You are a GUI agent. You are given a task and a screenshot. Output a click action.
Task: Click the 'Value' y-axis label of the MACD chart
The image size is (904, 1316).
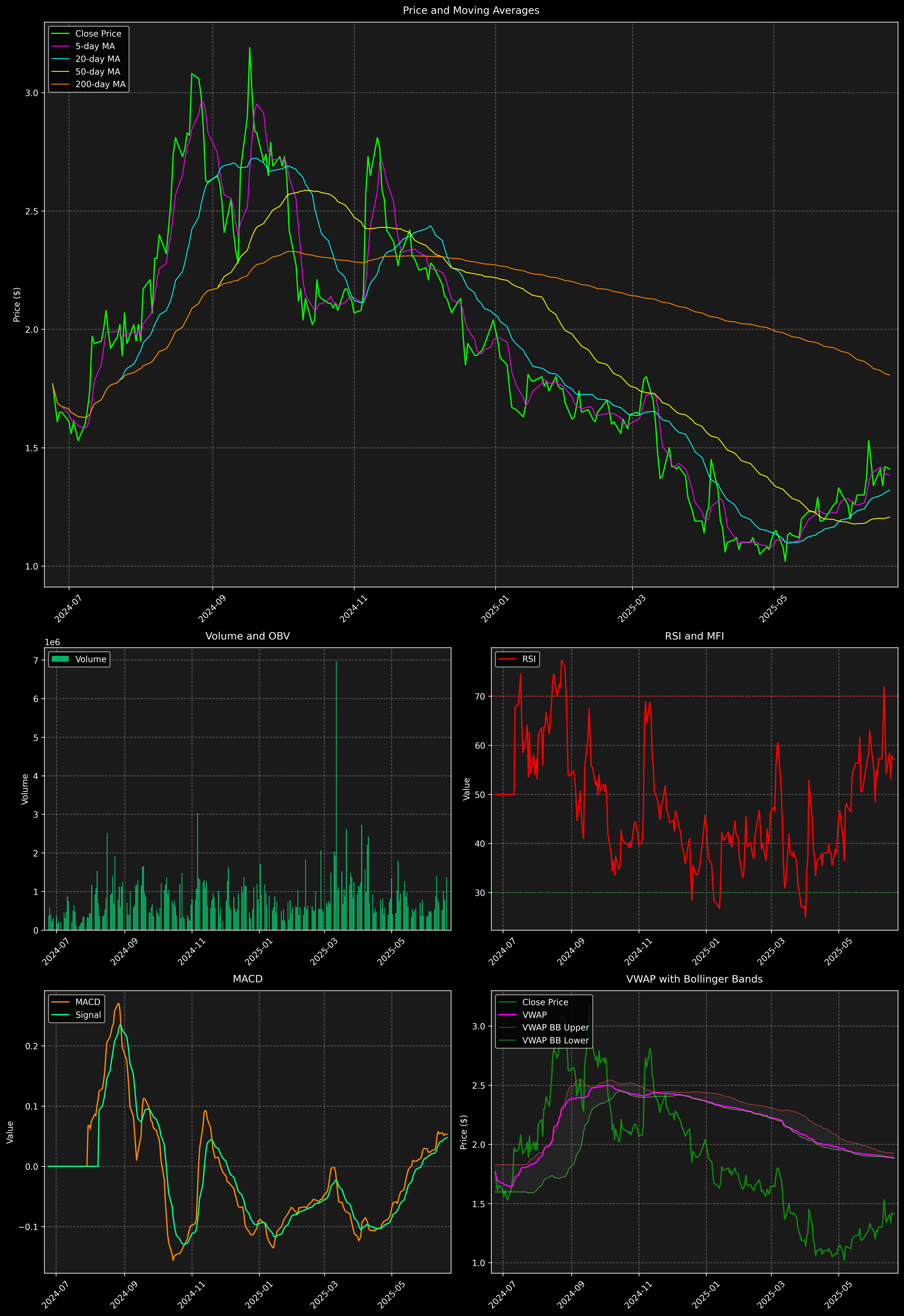click(x=10, y=1132)
